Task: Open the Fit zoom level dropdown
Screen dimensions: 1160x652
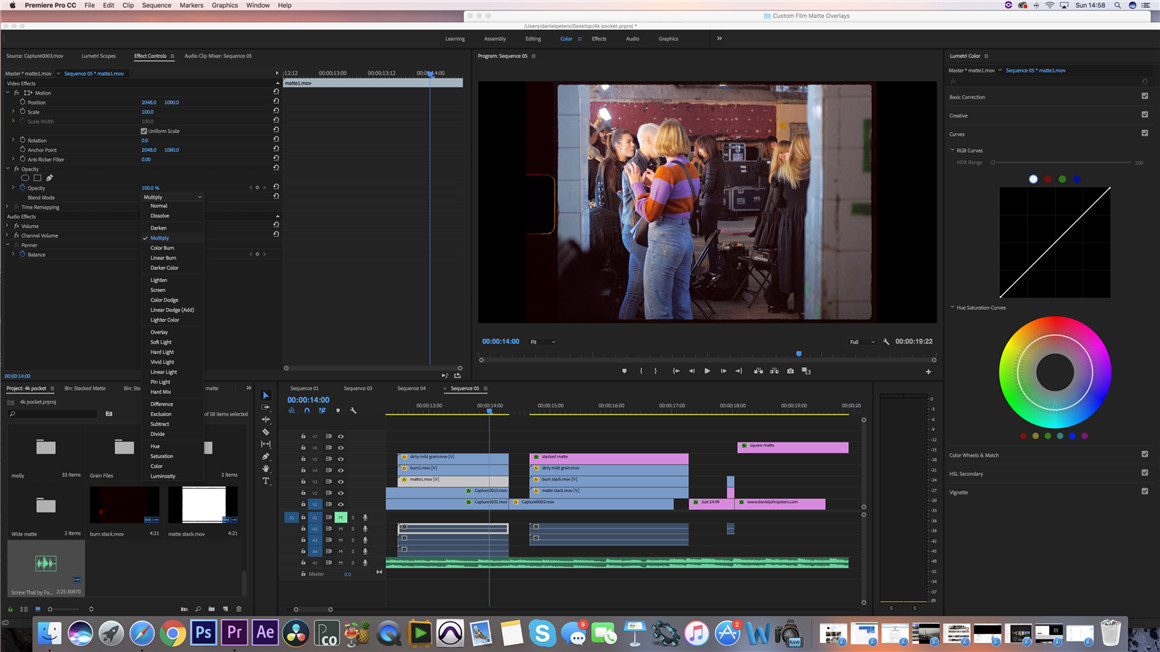Action: click(542, 342)
